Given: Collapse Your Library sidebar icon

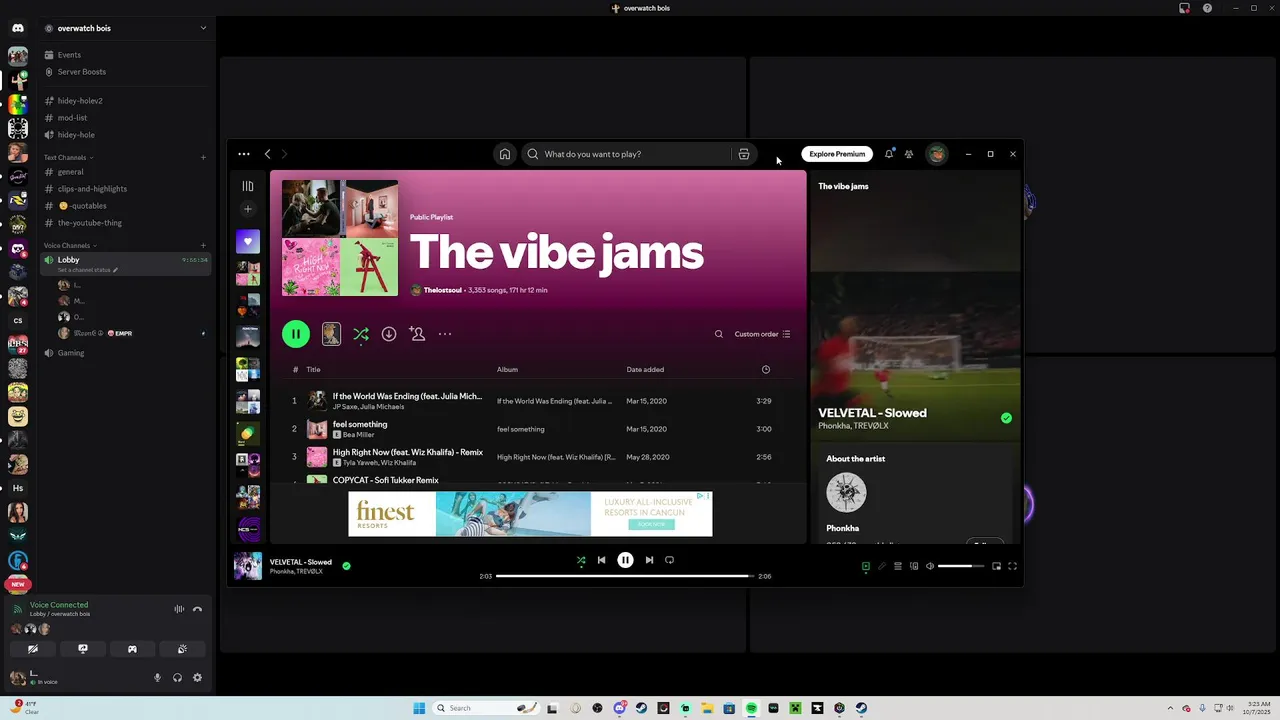Looking at the screenshot, I should click(x=248, y=186).
